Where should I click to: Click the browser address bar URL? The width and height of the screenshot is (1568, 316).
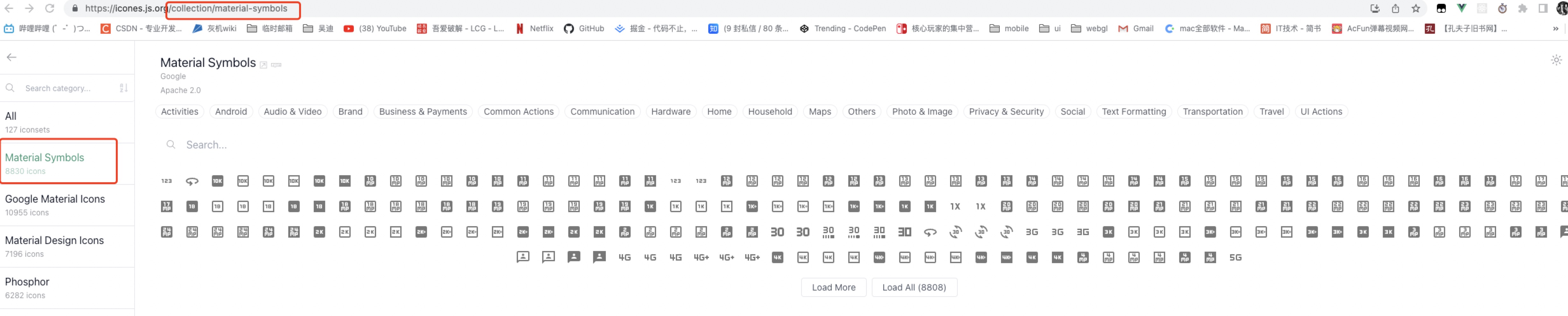click(186, 9)
